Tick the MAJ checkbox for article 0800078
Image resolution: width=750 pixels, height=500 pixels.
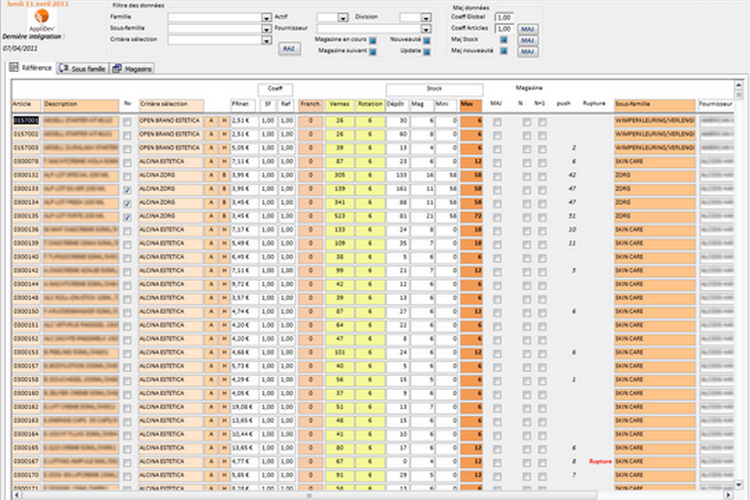point(496,161)
